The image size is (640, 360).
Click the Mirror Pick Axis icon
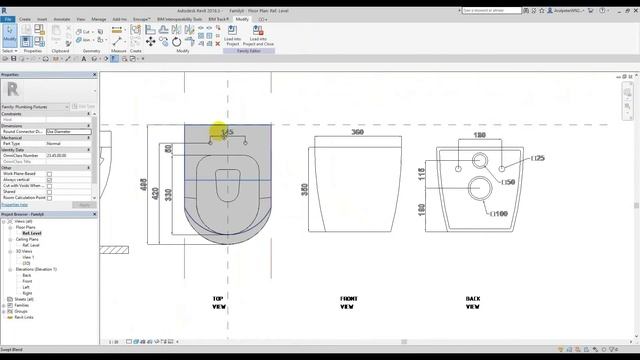click(x=176, y=29)
